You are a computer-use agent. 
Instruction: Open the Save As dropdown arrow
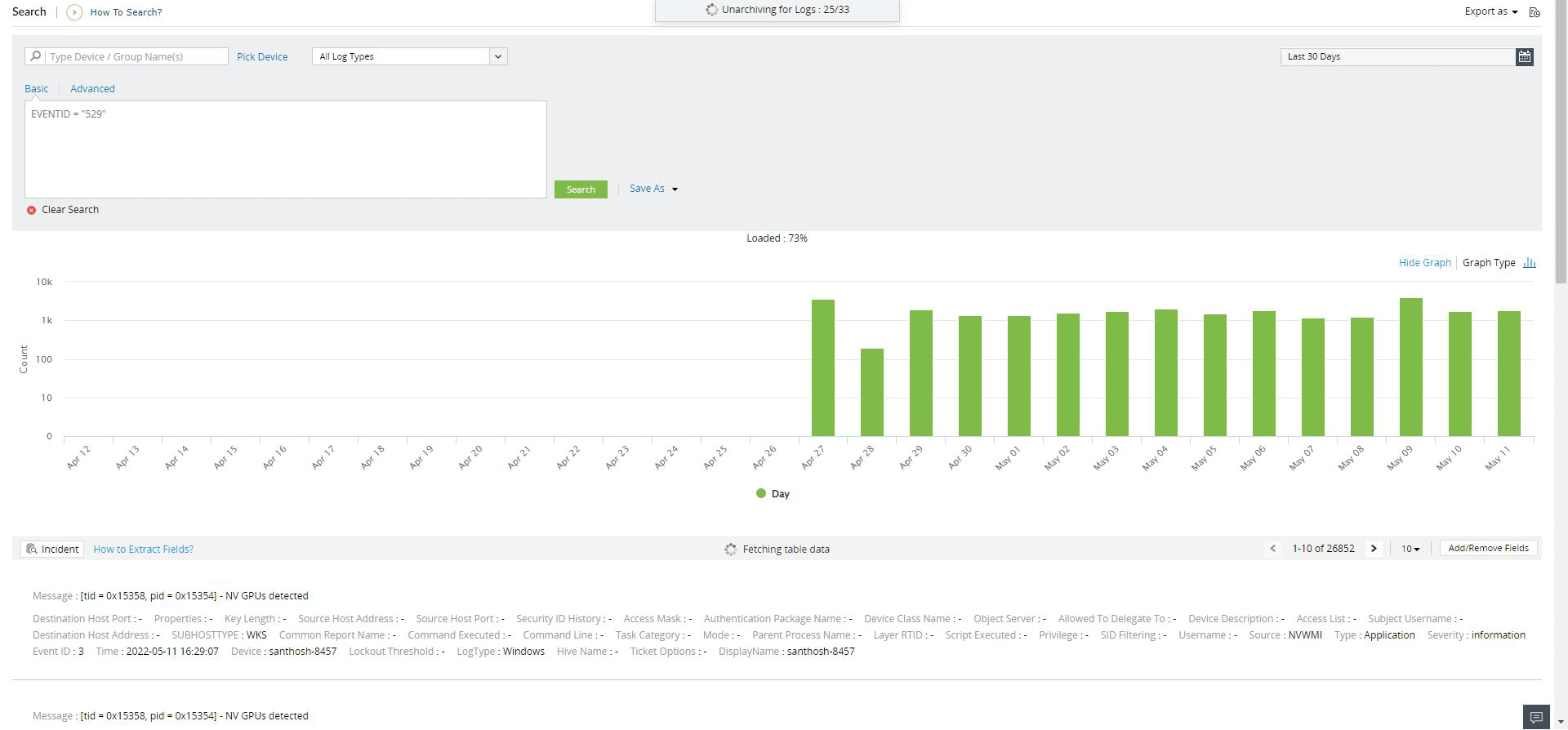click(675, 189)
